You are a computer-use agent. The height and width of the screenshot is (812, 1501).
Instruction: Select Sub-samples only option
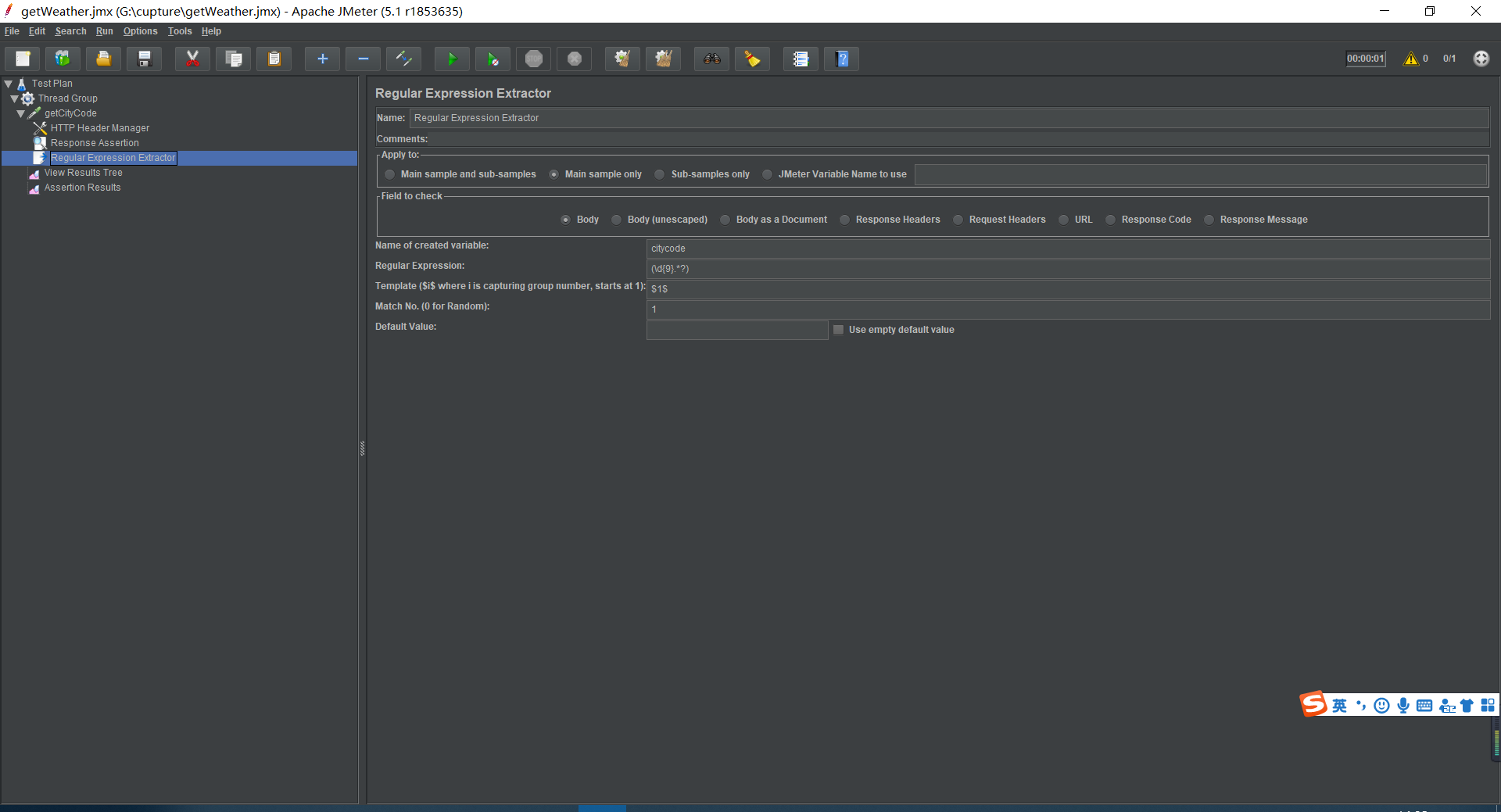point(702,174)
